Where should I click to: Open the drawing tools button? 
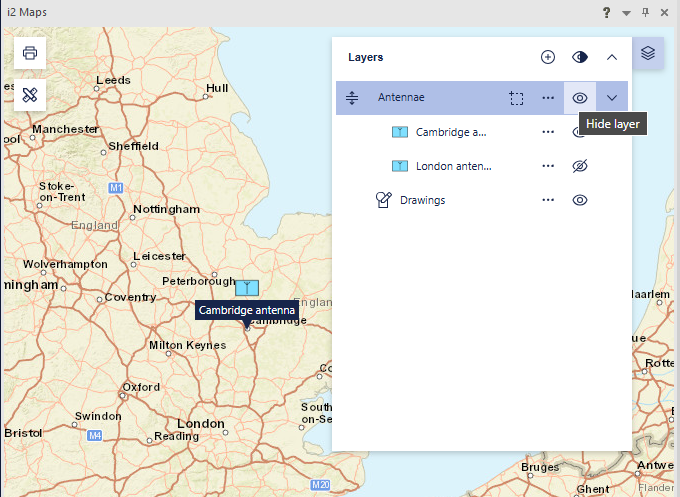(30, 95)
